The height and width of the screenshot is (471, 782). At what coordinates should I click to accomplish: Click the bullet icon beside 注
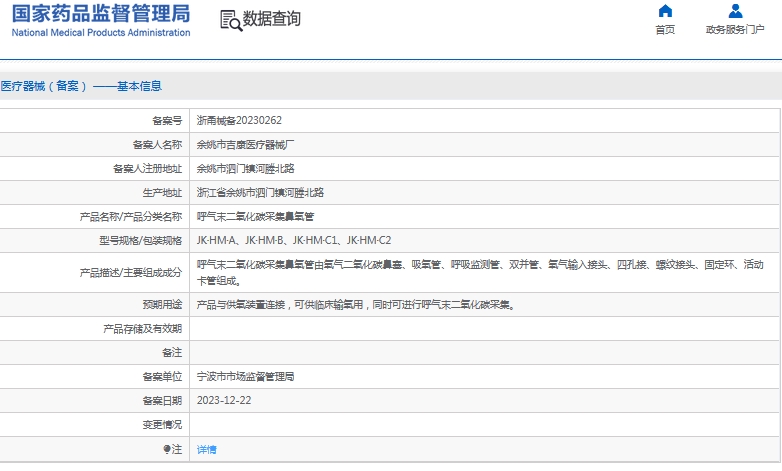coord(167,449)
